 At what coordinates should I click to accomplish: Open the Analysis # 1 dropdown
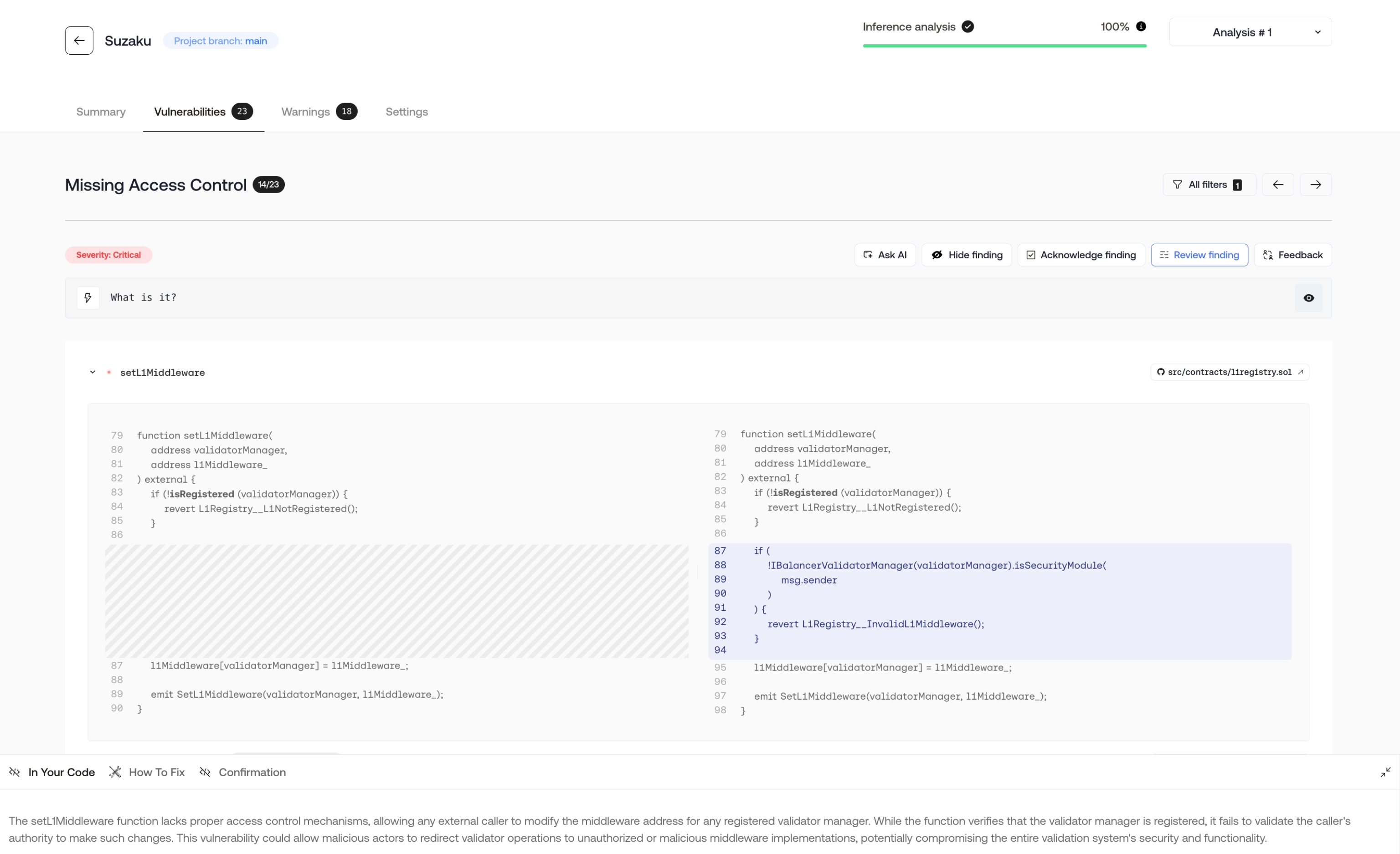coord(1250,32)
